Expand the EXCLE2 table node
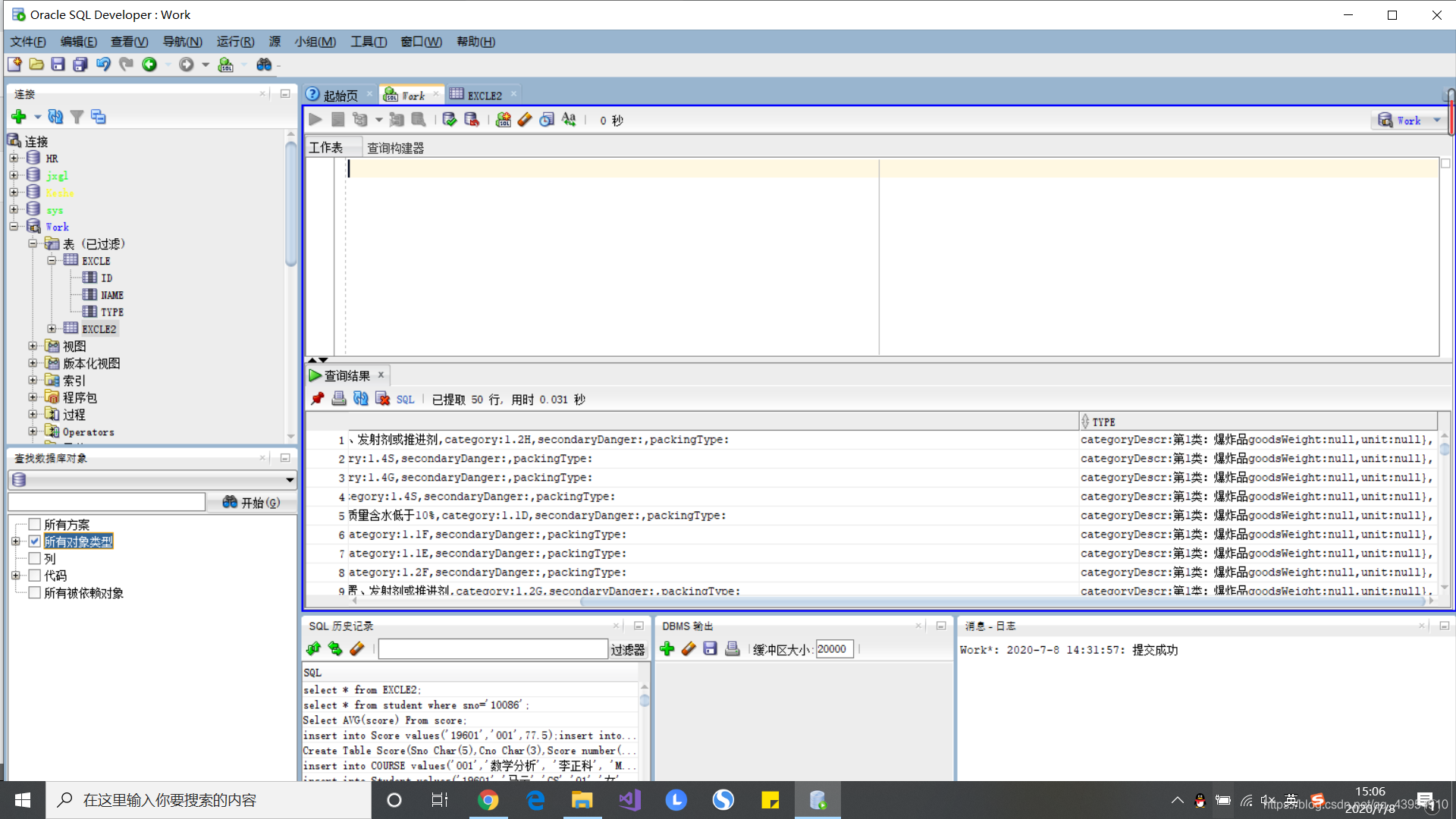Image resolution: width=1456 pixels, height=819 pixels. (52, 328)
